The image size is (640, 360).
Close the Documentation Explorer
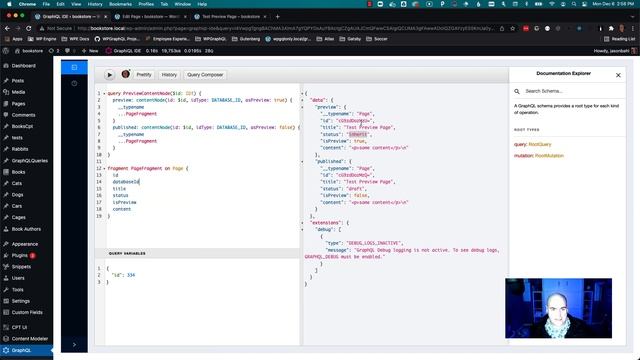[618, 75]
